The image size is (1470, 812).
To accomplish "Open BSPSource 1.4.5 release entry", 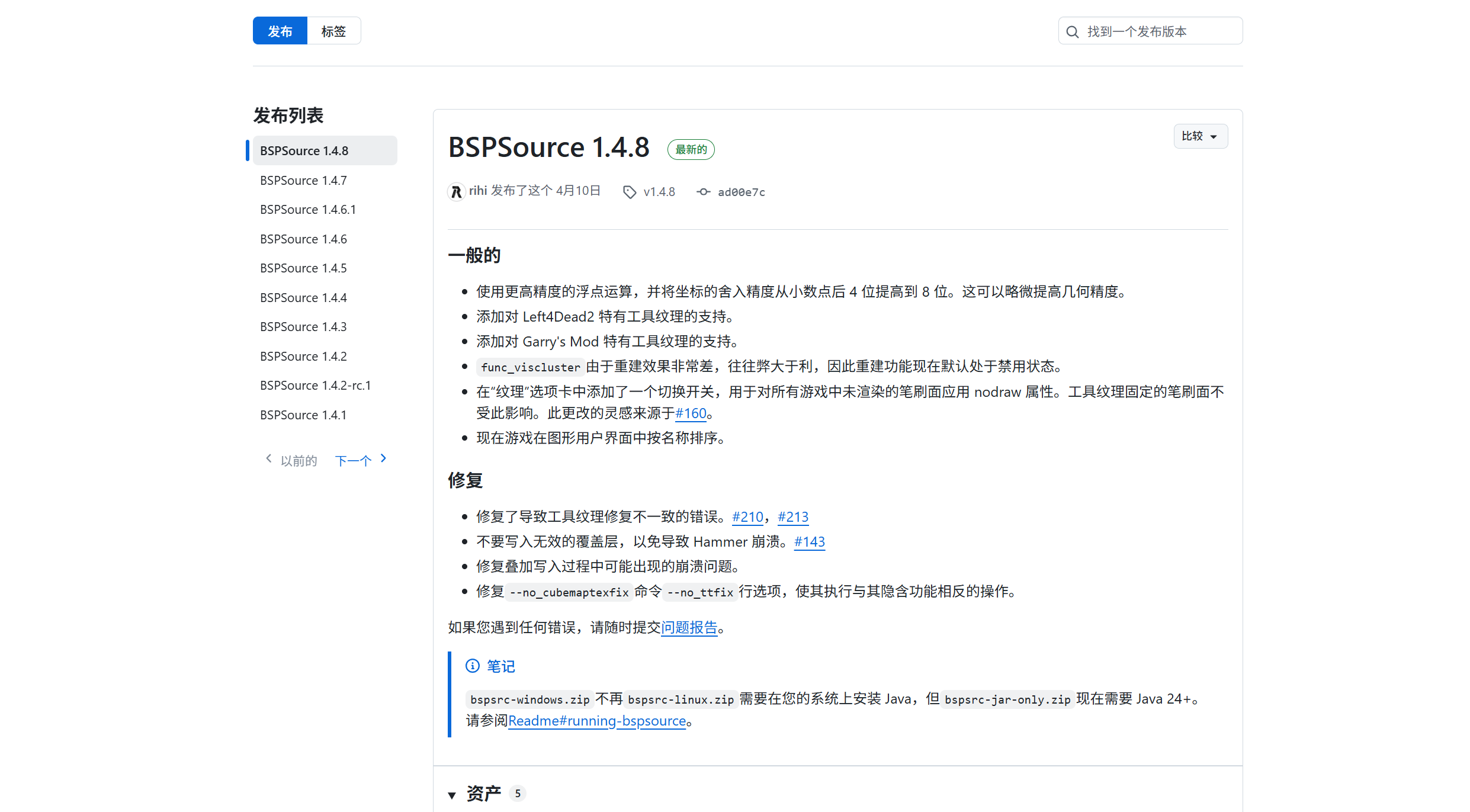I will tap(325, 268).
